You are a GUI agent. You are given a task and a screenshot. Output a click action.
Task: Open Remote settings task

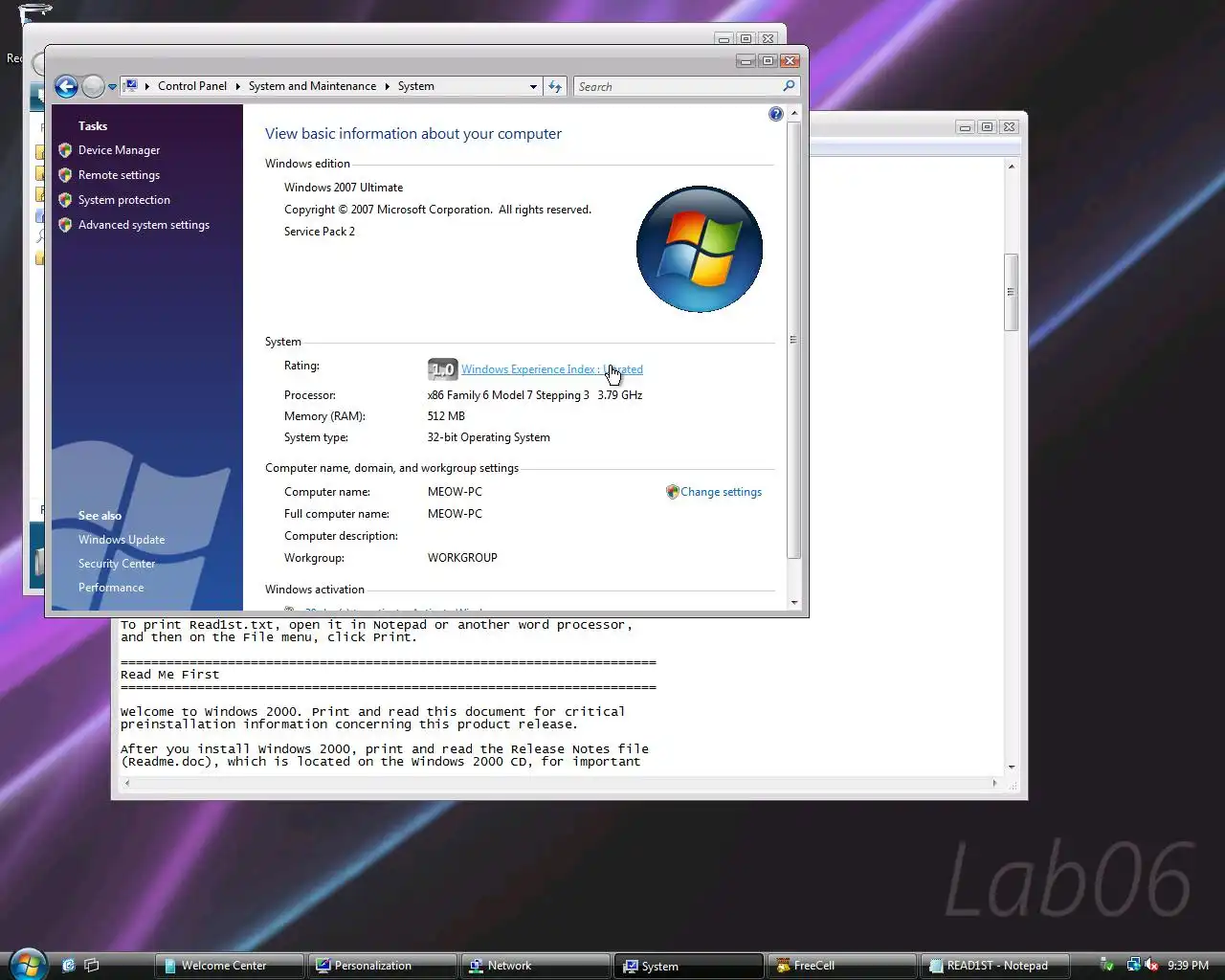coord(119,175)
